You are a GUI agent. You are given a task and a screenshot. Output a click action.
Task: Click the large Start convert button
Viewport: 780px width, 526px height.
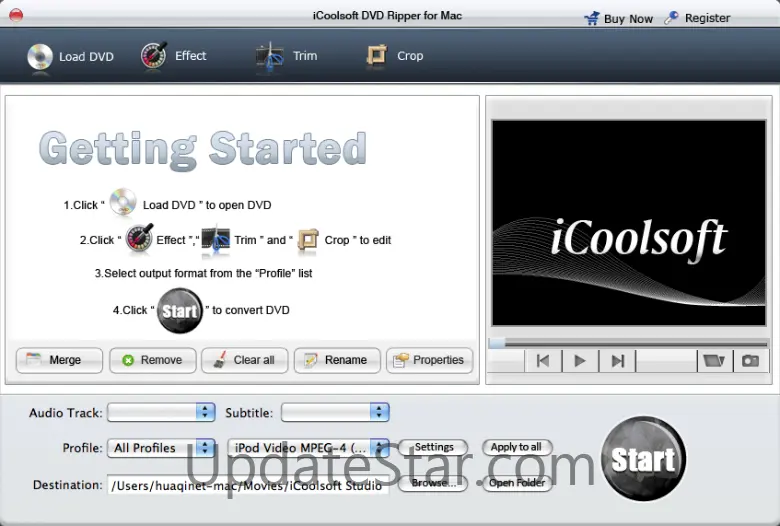coord(644,459)
